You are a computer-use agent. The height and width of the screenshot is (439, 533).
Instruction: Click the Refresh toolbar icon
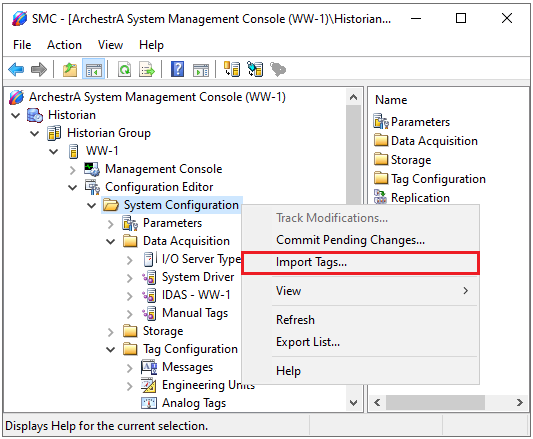124,70
